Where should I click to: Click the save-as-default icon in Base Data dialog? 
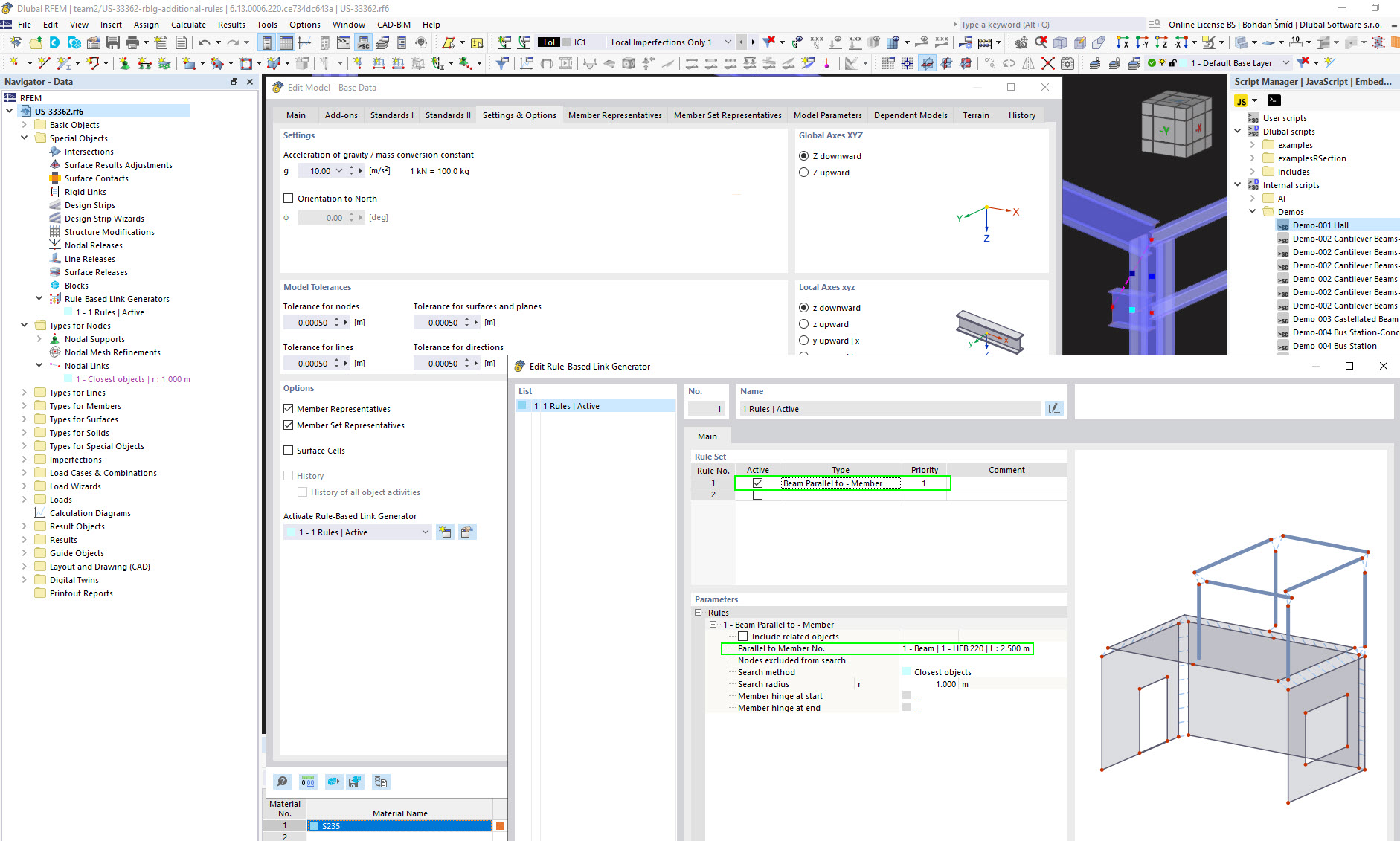point(355,782)
